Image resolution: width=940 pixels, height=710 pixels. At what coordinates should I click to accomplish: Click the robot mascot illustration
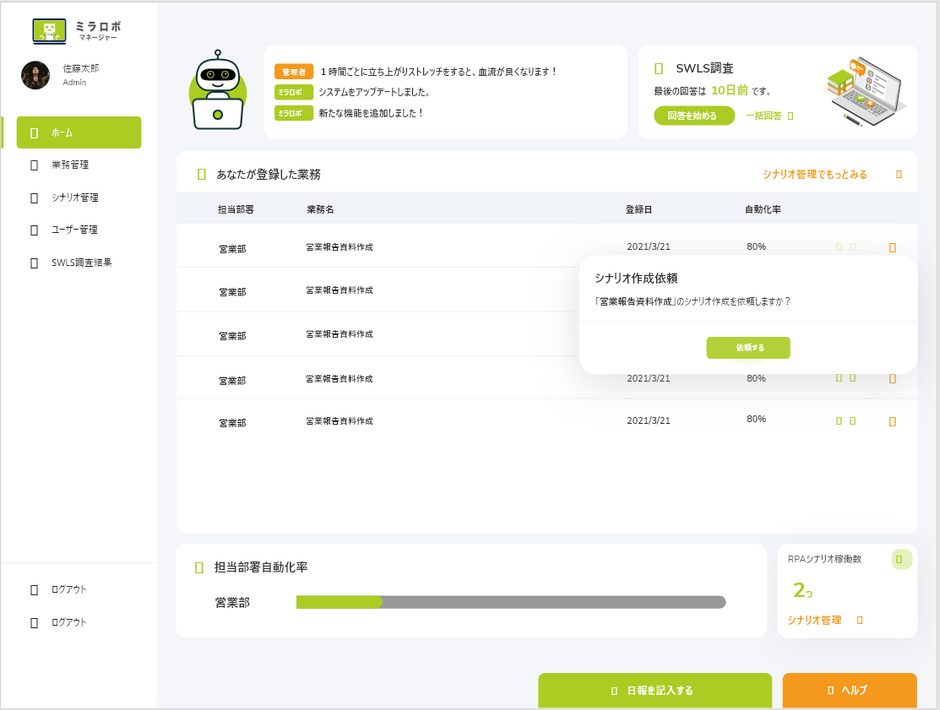(x=218, y=90)
